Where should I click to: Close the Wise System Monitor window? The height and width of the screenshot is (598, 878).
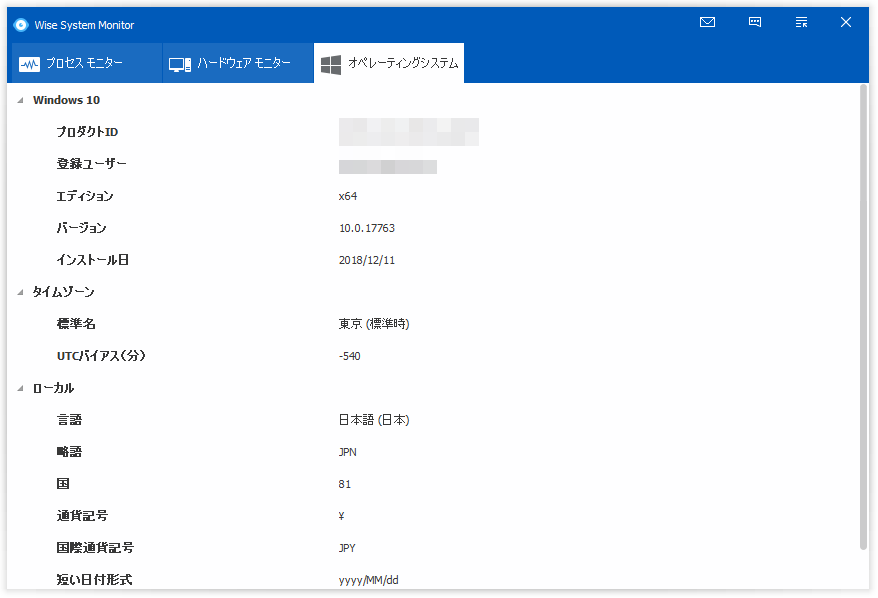click(846, 22)
